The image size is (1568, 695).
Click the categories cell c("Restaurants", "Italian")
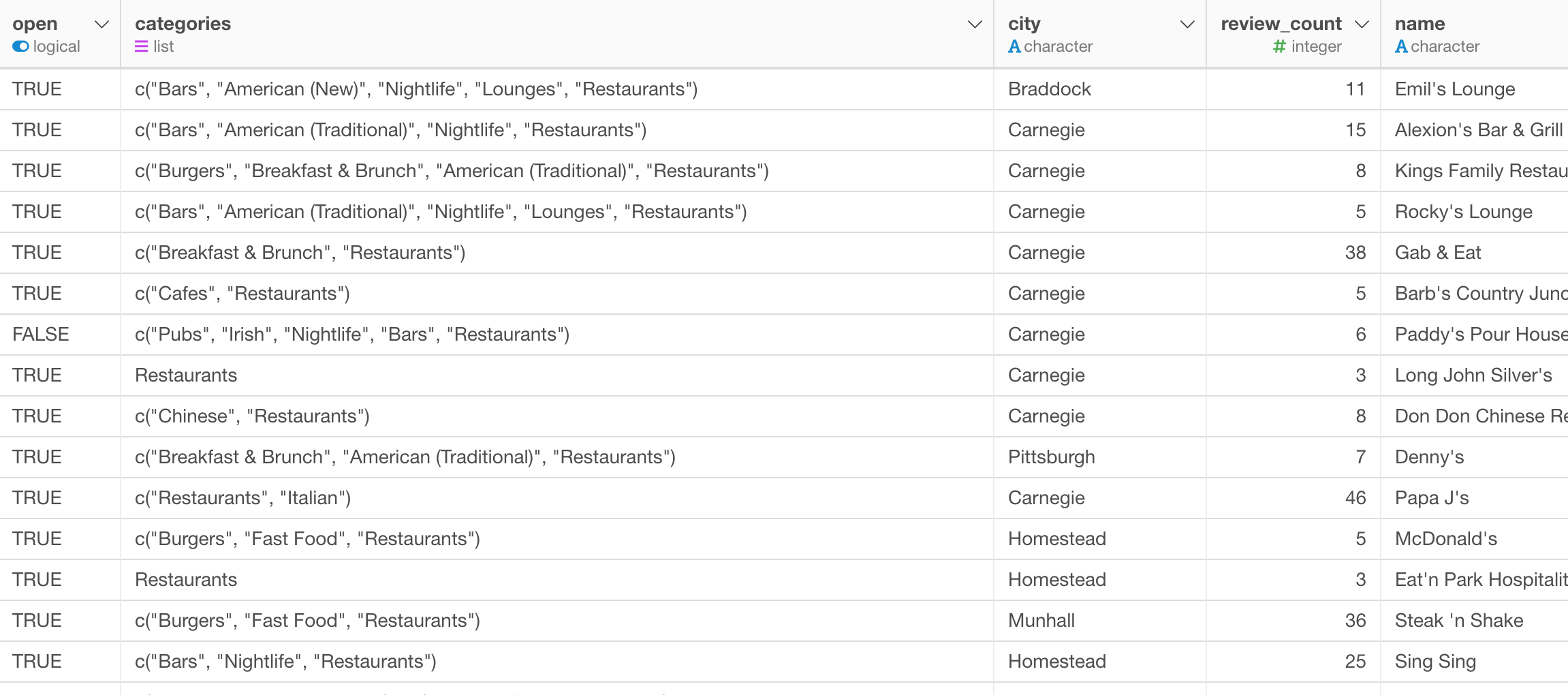point(557,498)
